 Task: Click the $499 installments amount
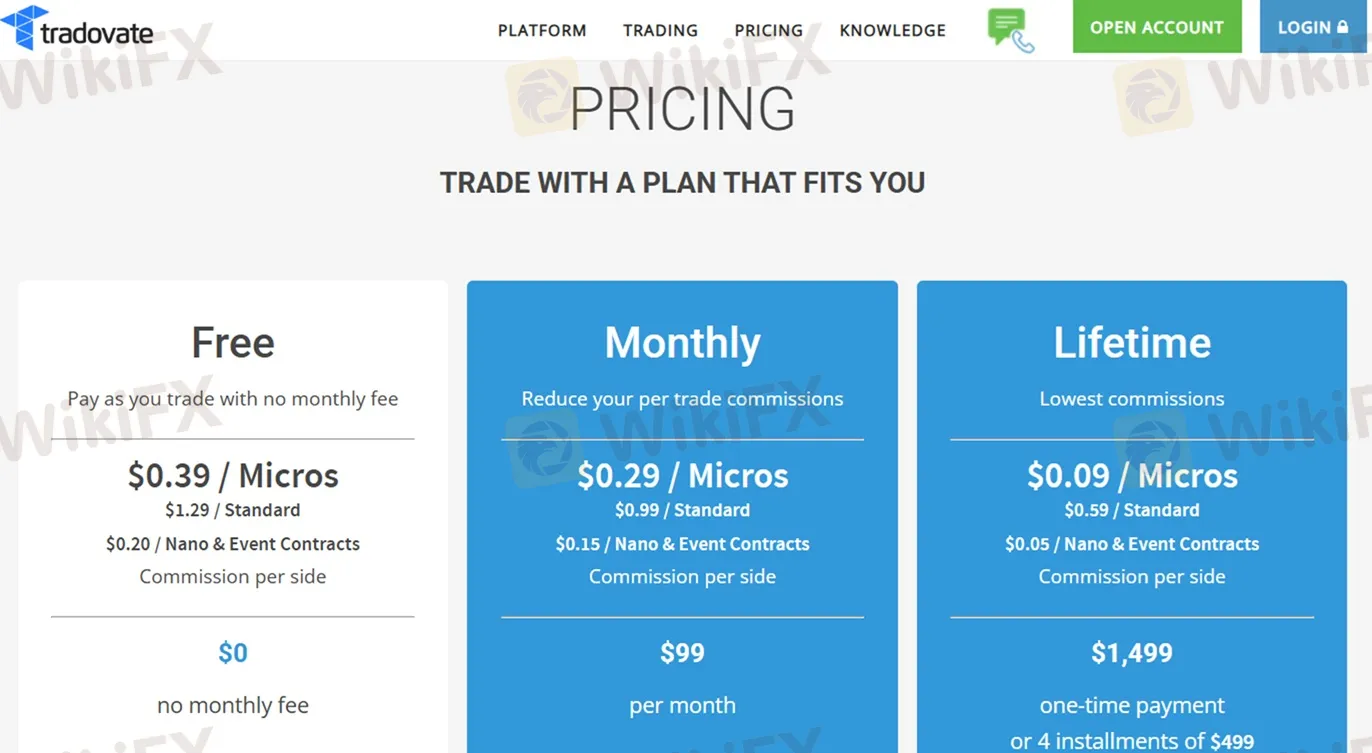point(1230,741)
